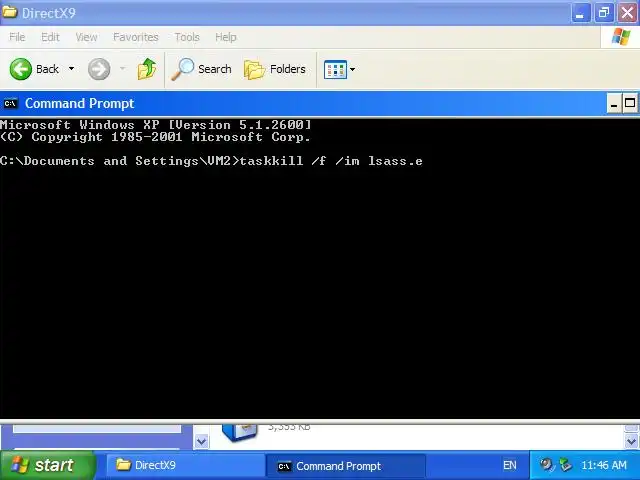
Task: Select Command Prompt taskbar button
Action: [345, 466]
